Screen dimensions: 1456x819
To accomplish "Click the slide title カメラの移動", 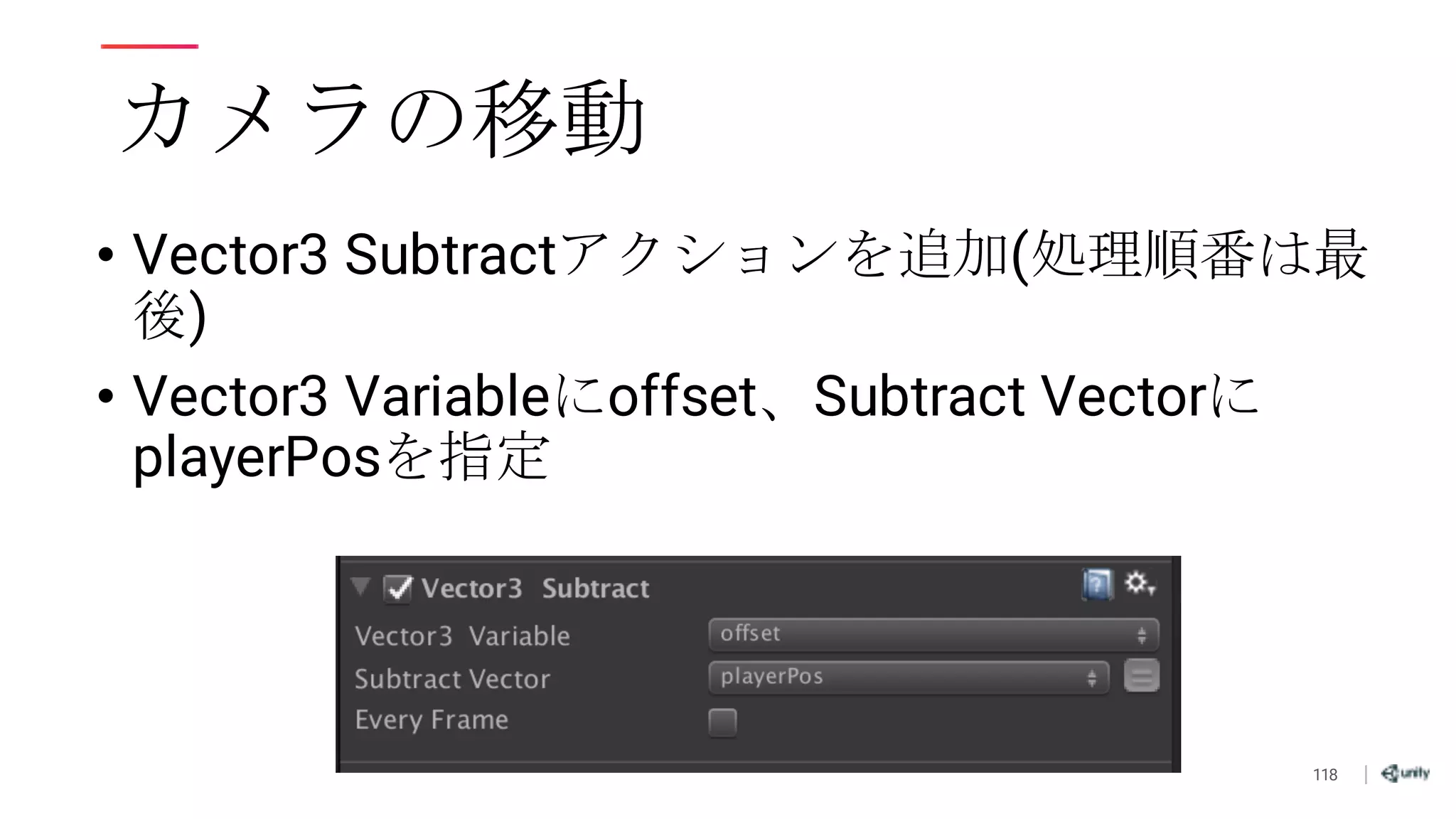I will coord(384,119).
